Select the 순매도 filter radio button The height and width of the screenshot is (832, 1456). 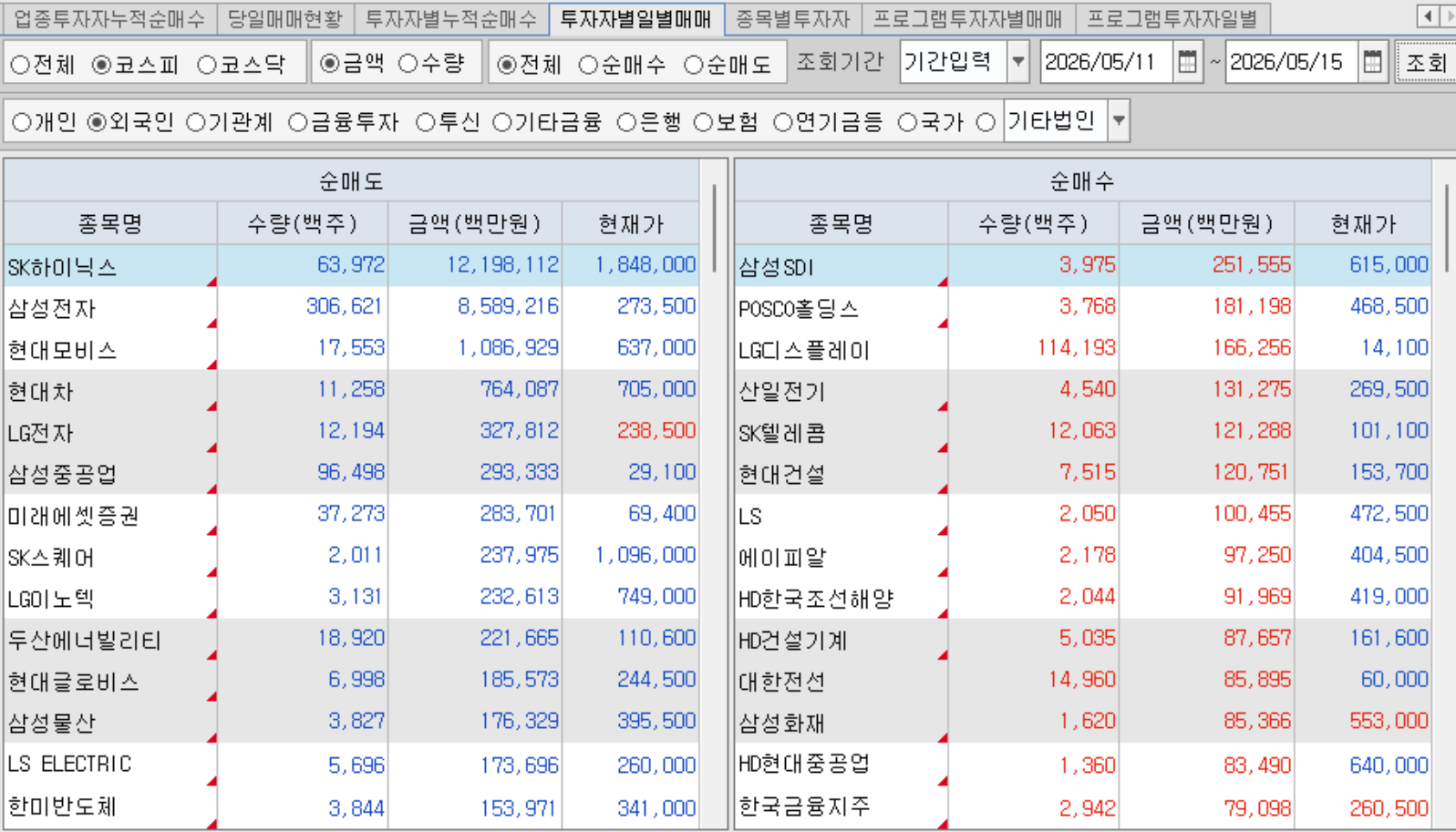694,65
